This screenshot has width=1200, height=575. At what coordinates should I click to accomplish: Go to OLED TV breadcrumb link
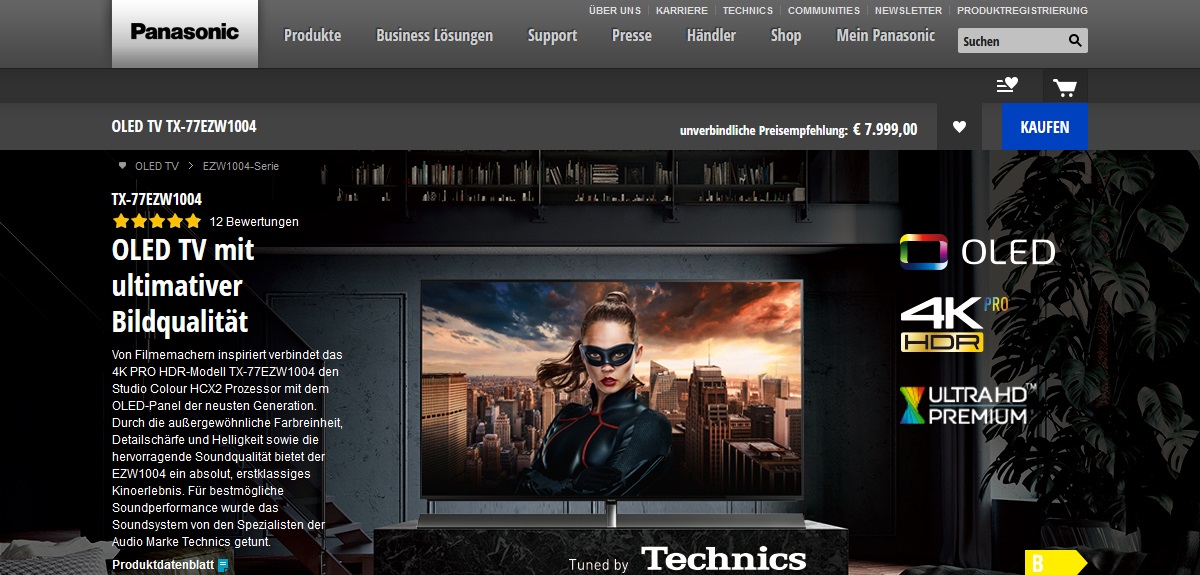[156, 166]
